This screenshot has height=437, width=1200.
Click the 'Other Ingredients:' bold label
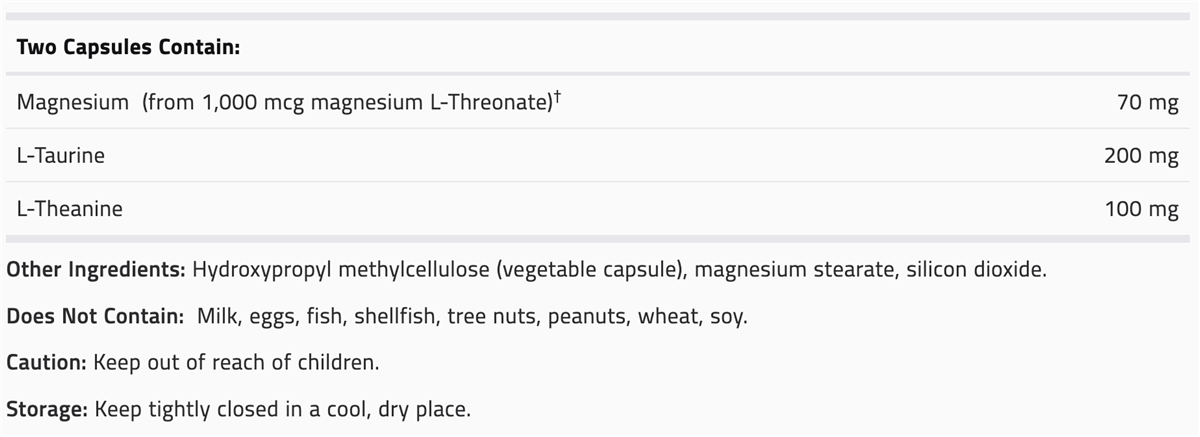pos(95,270)
